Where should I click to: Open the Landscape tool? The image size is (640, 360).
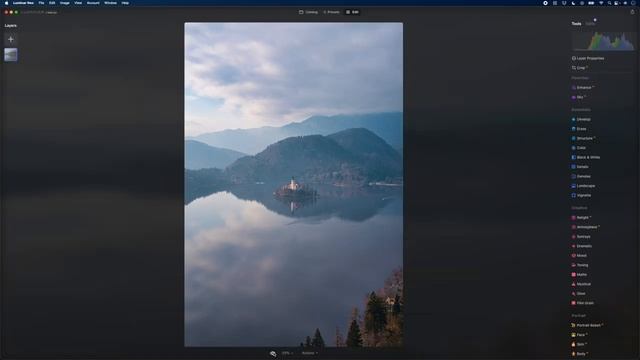(583, 186)
